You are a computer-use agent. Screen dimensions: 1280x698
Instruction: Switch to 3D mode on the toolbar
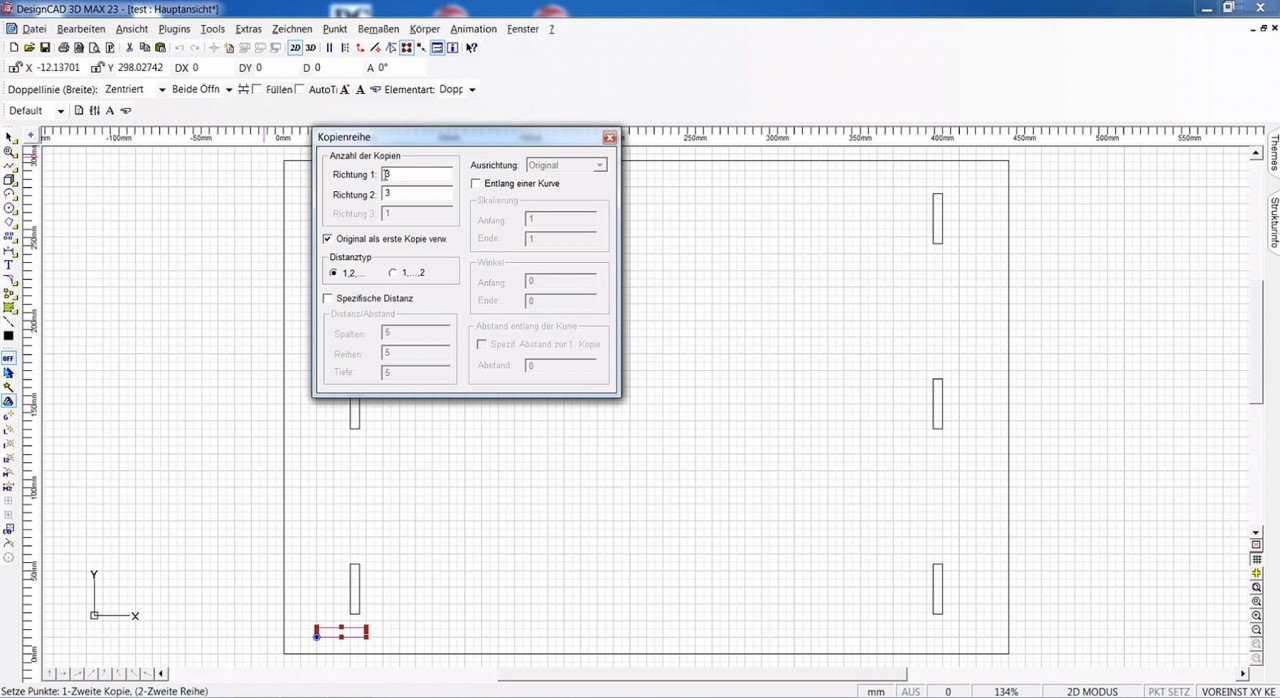click(x=310, y=47)
